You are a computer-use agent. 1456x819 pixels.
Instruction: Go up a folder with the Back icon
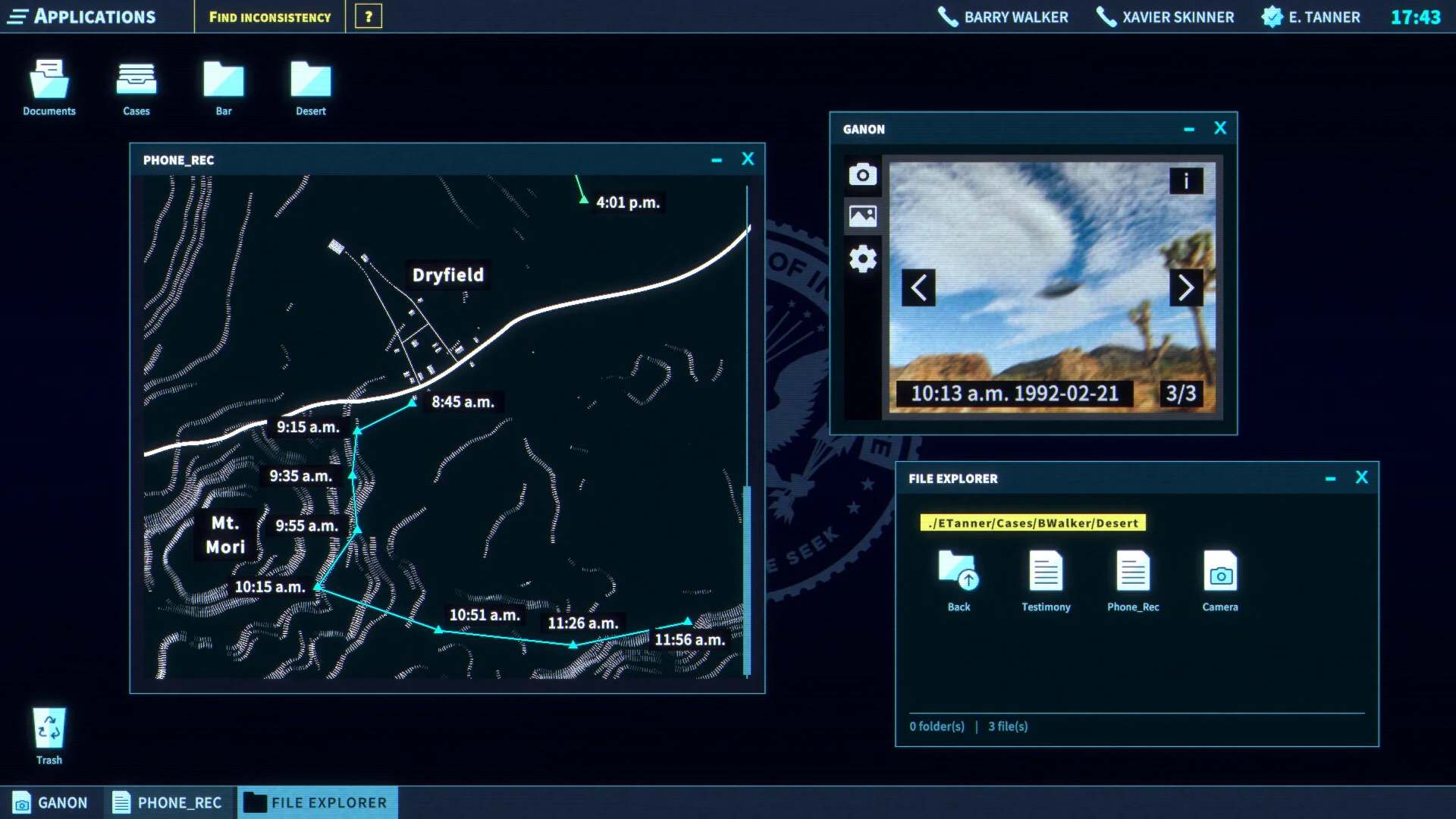[x=958, y=576]
